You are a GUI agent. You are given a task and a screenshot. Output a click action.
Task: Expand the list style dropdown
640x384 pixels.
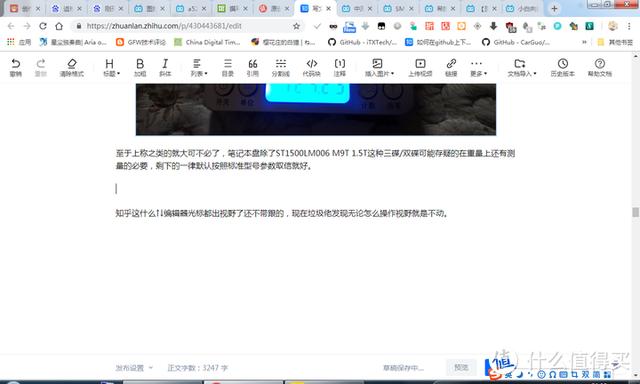199,67
